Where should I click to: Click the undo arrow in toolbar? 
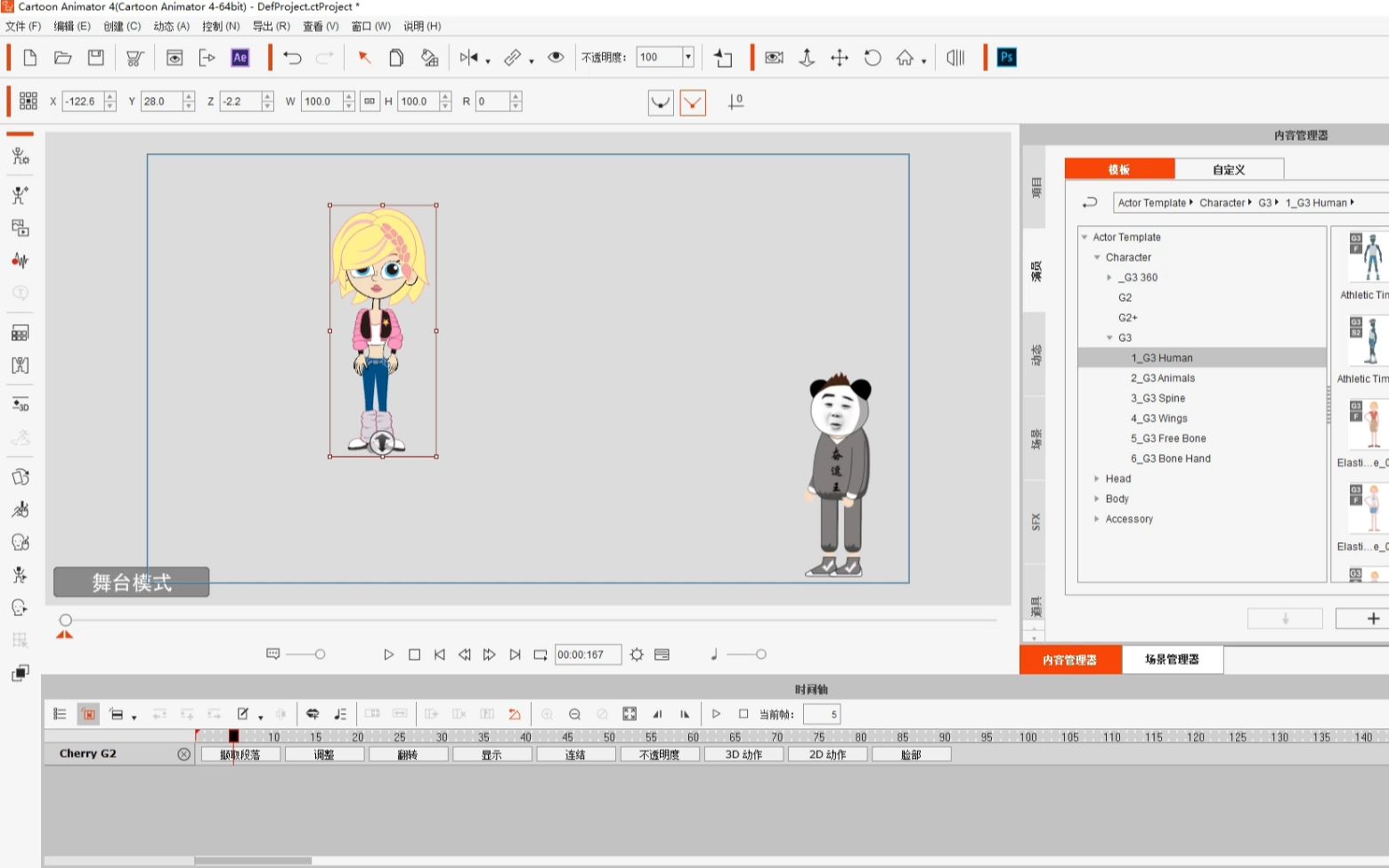click(x=292, y=58)
